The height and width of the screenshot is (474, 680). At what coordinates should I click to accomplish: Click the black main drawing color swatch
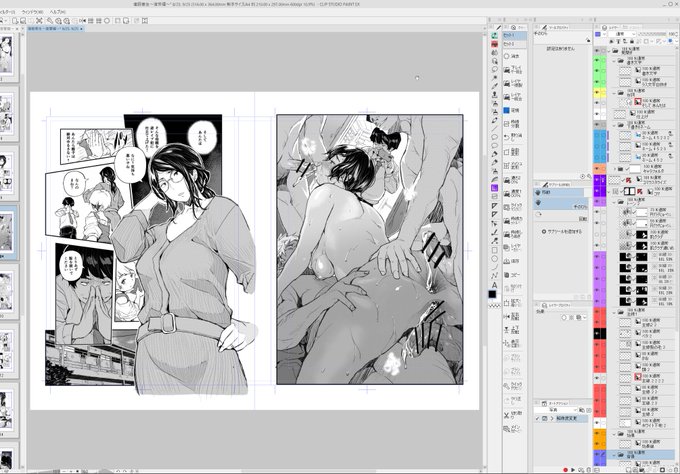(x=492, y=294)
